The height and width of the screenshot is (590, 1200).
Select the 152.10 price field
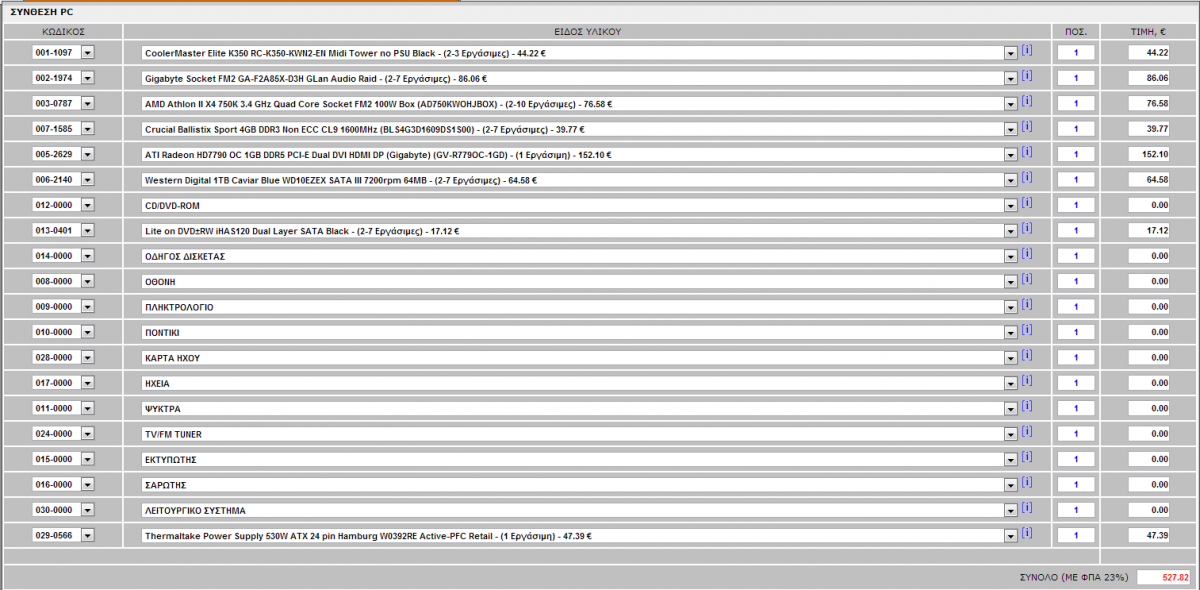(x=1149, y=154)
